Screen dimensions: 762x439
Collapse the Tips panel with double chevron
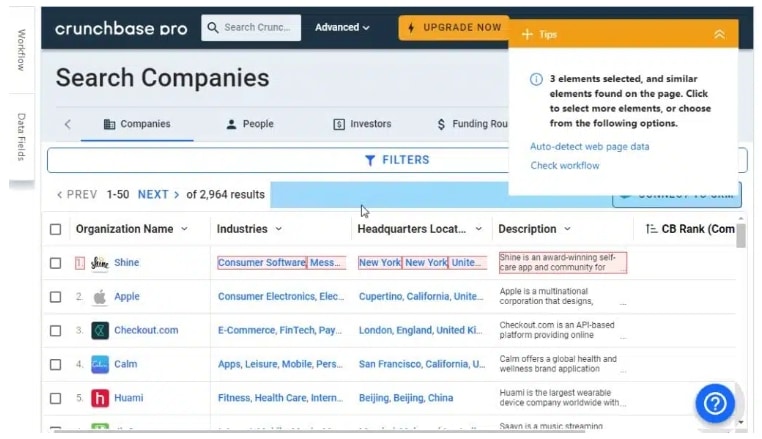719,34
